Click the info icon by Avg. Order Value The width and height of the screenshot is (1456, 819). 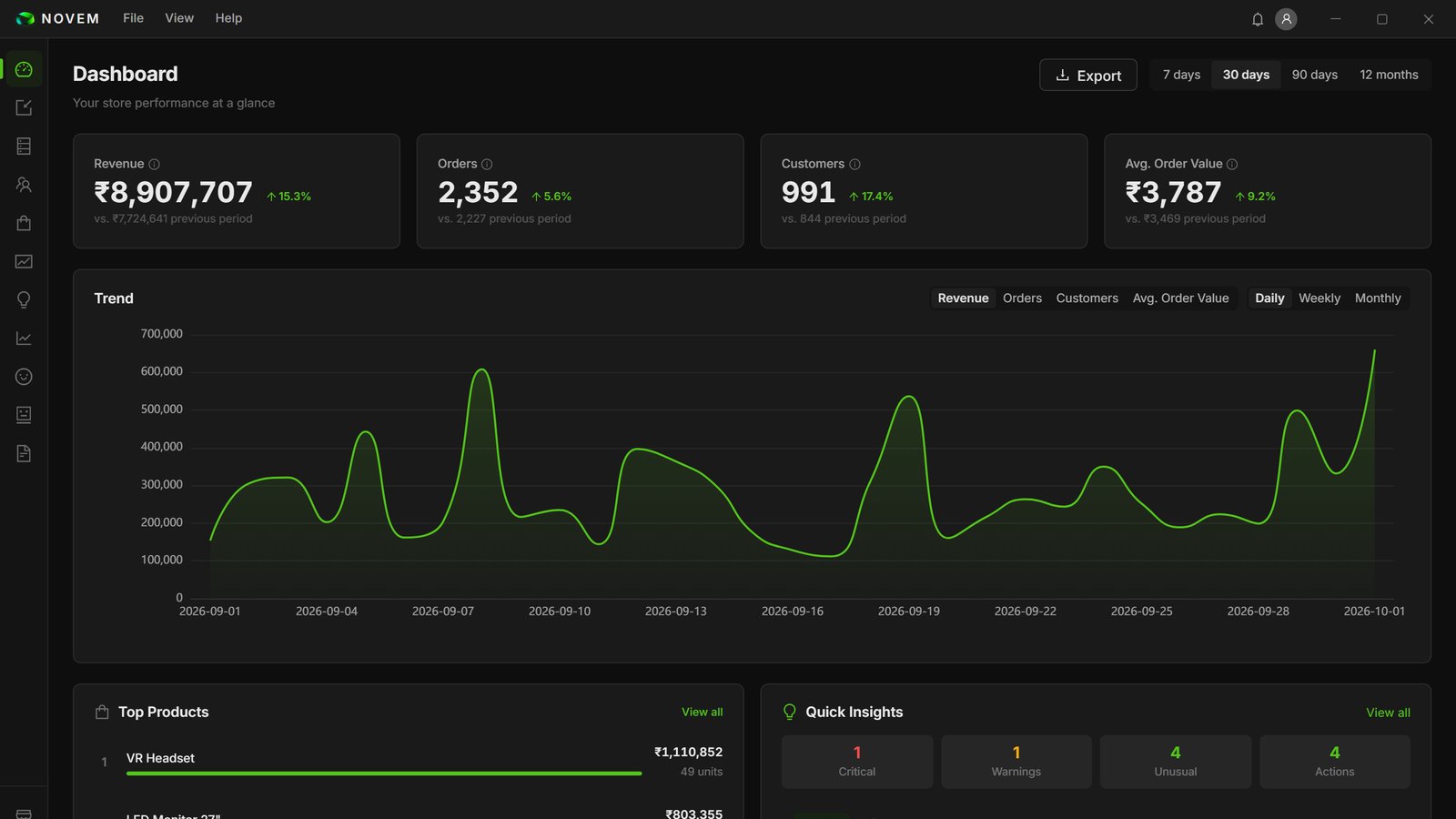(1232, 165)
